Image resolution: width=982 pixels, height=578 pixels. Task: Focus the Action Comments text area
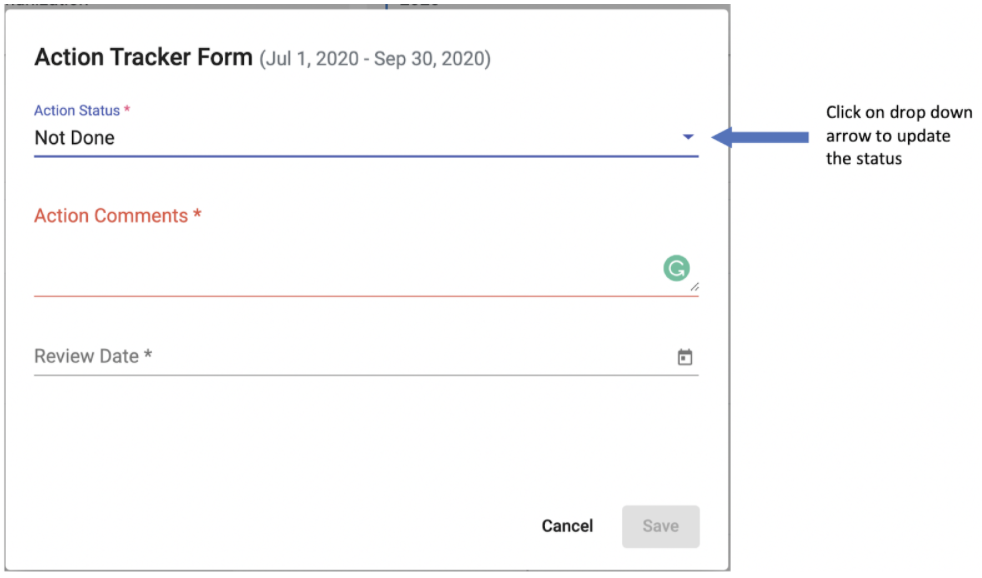[x=366, y=267]
